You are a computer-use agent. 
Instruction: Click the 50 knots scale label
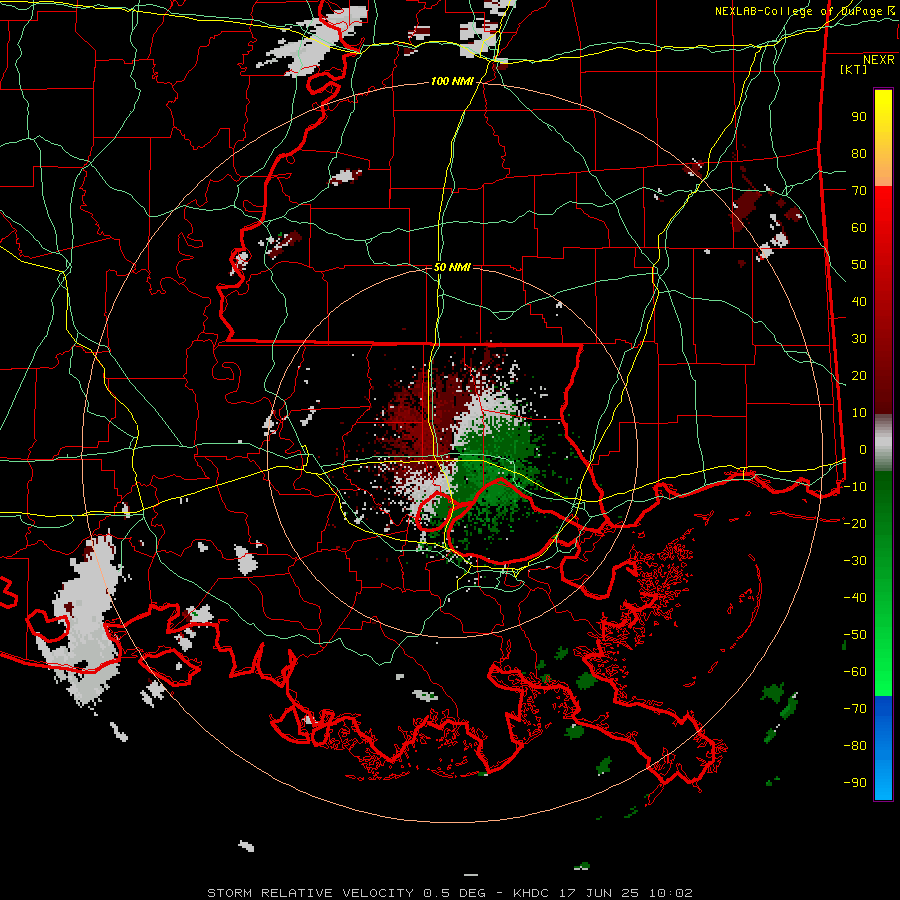coord(859,265)
